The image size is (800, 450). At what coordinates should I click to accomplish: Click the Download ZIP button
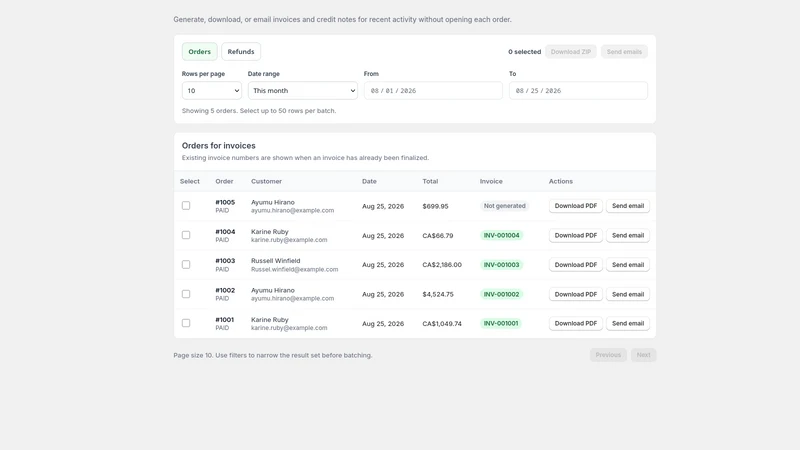tap(570, 52)
